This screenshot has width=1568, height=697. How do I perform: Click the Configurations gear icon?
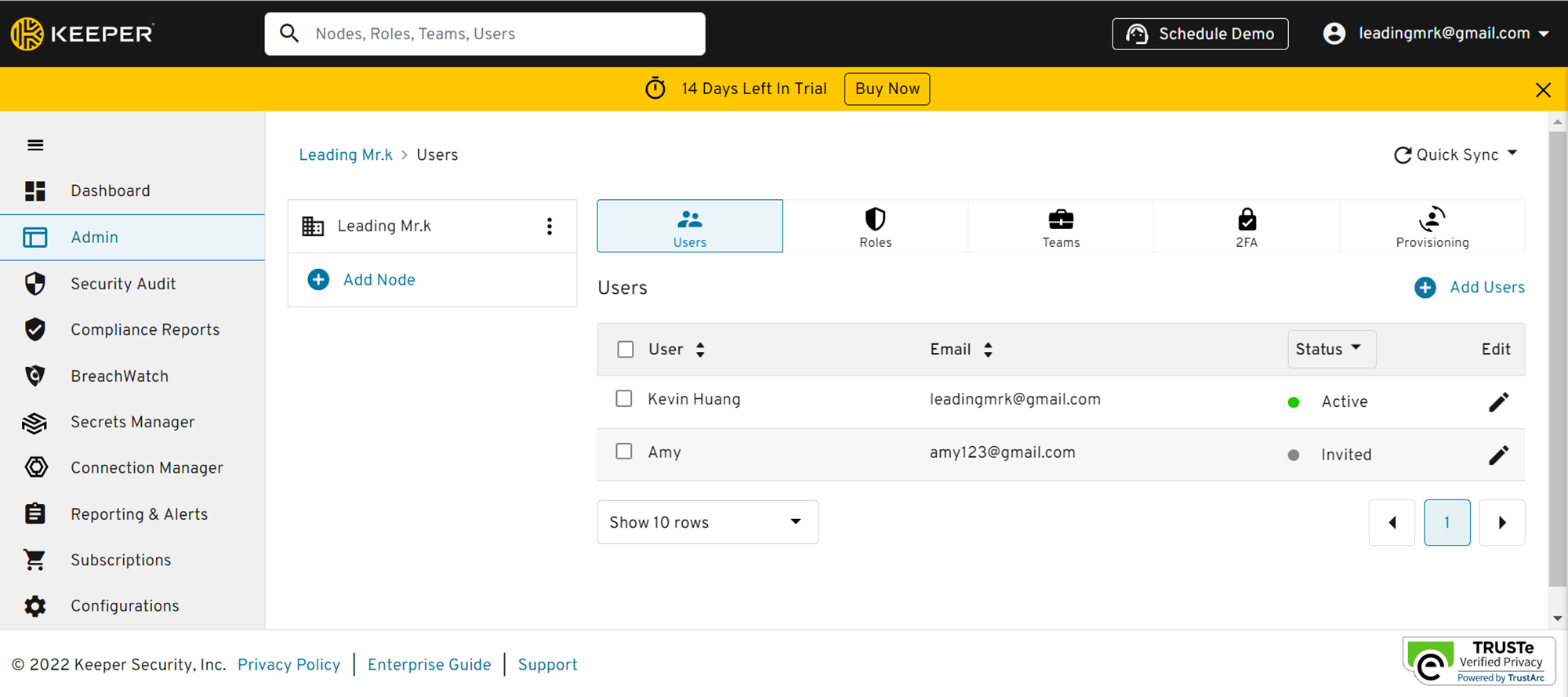coord(35,606)
